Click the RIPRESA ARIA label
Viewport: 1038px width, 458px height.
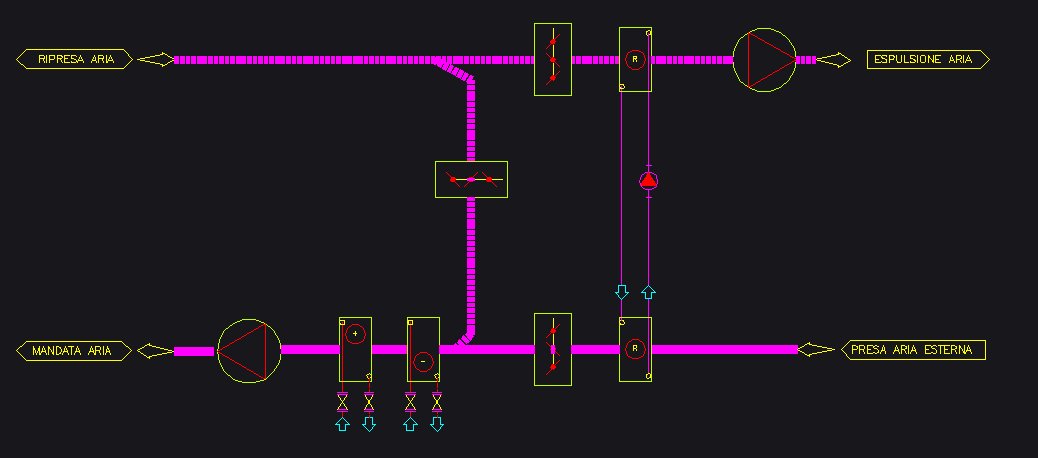[75, 60]
